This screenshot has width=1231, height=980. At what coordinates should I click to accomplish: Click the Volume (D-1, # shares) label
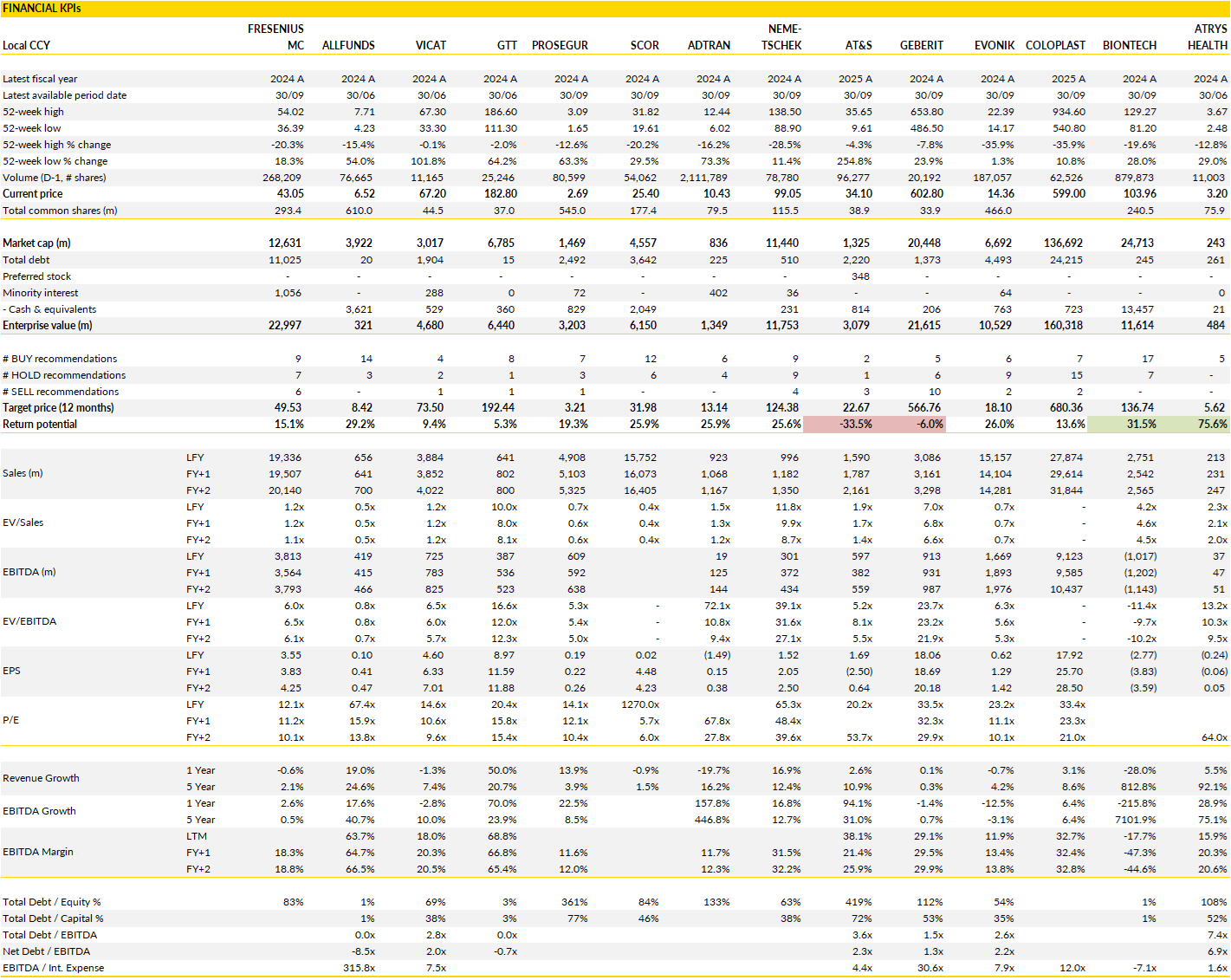pos(54,178)
